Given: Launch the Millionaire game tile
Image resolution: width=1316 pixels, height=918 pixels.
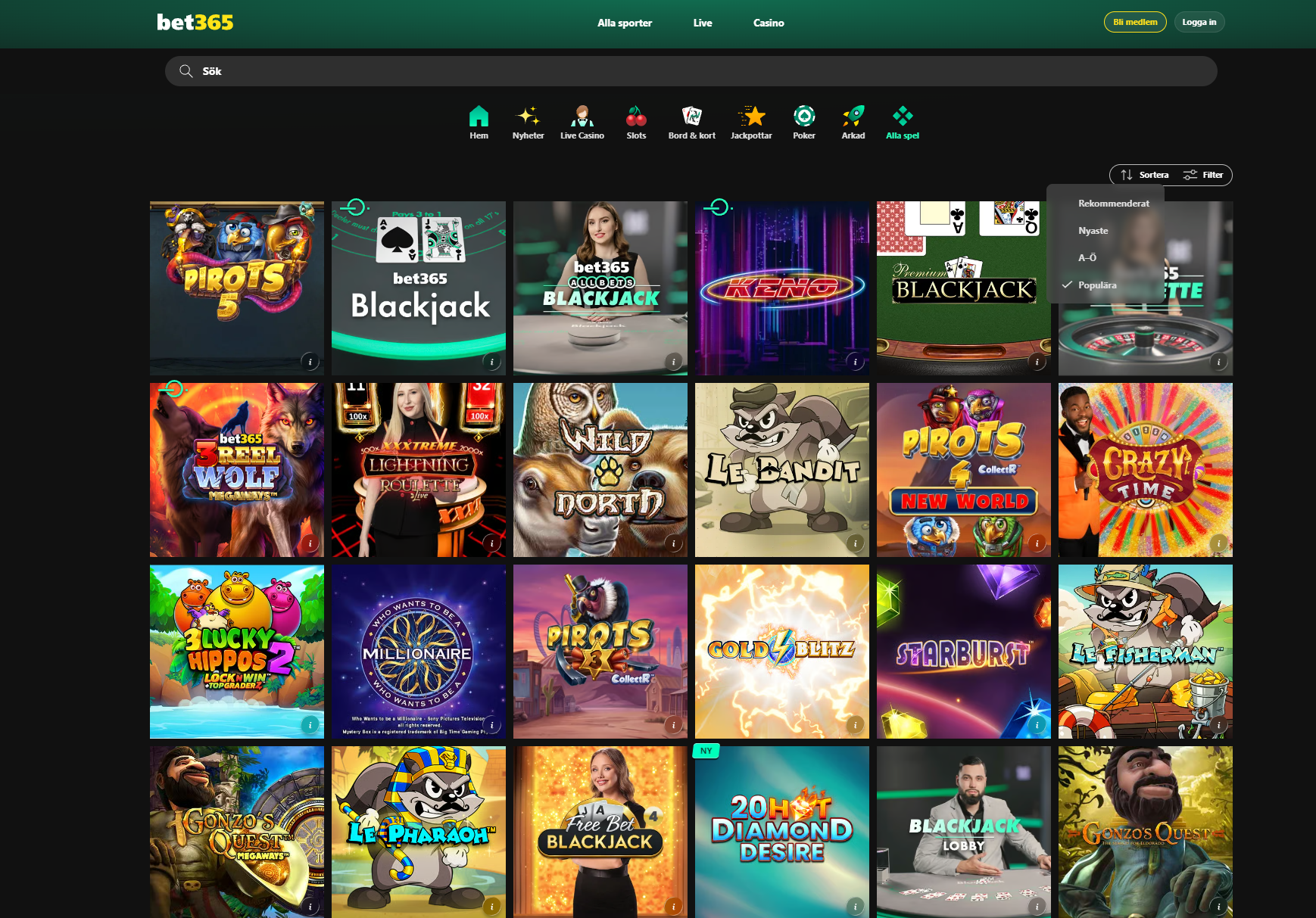Looking at the screenshot, I should 419,652.
